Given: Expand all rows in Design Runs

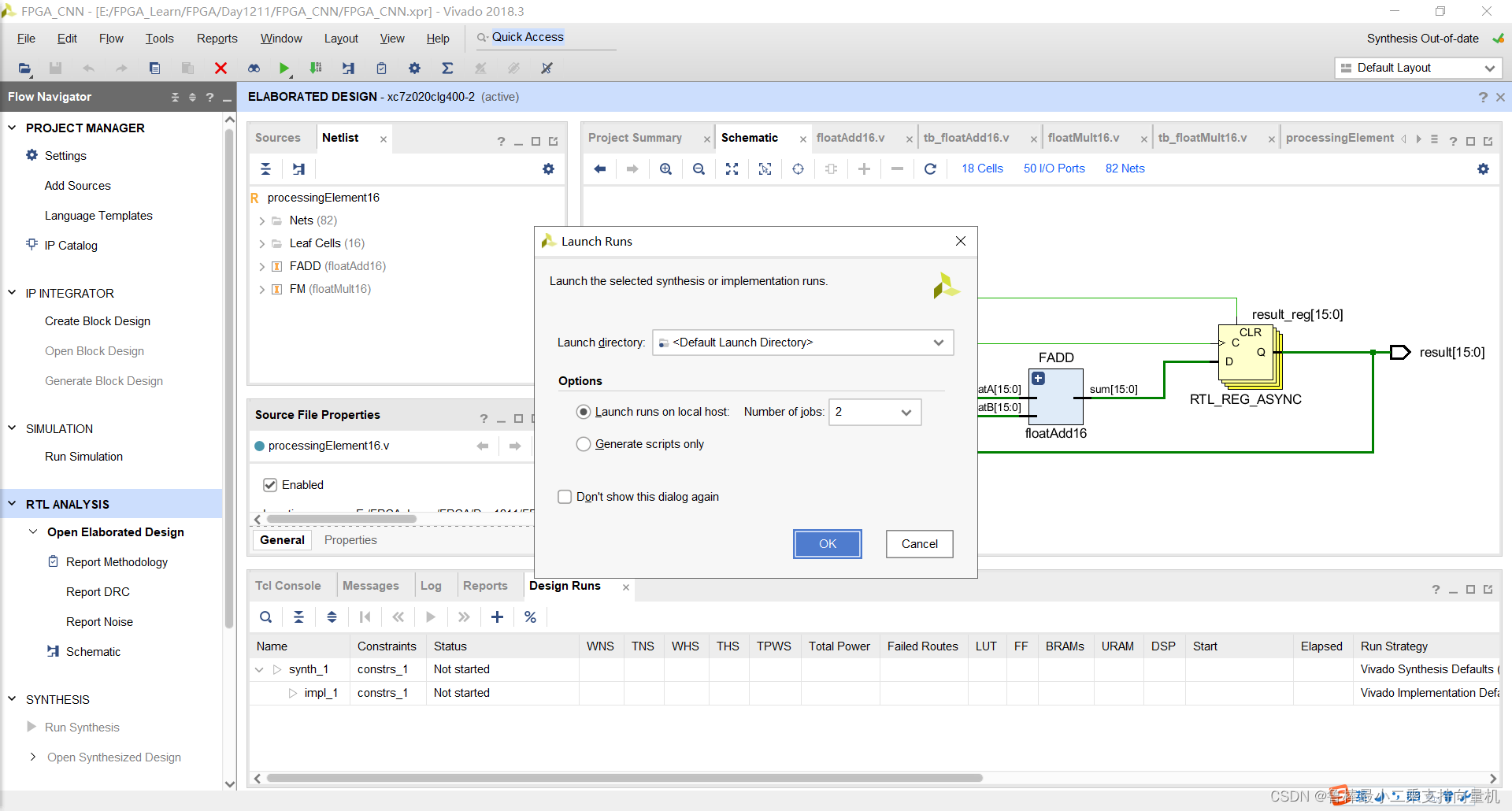Looking at the screenshot, I should [332, 617].
